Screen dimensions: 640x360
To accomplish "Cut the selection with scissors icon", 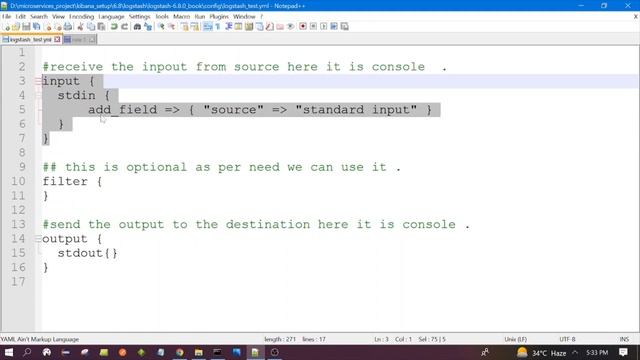I will [80, 27].
